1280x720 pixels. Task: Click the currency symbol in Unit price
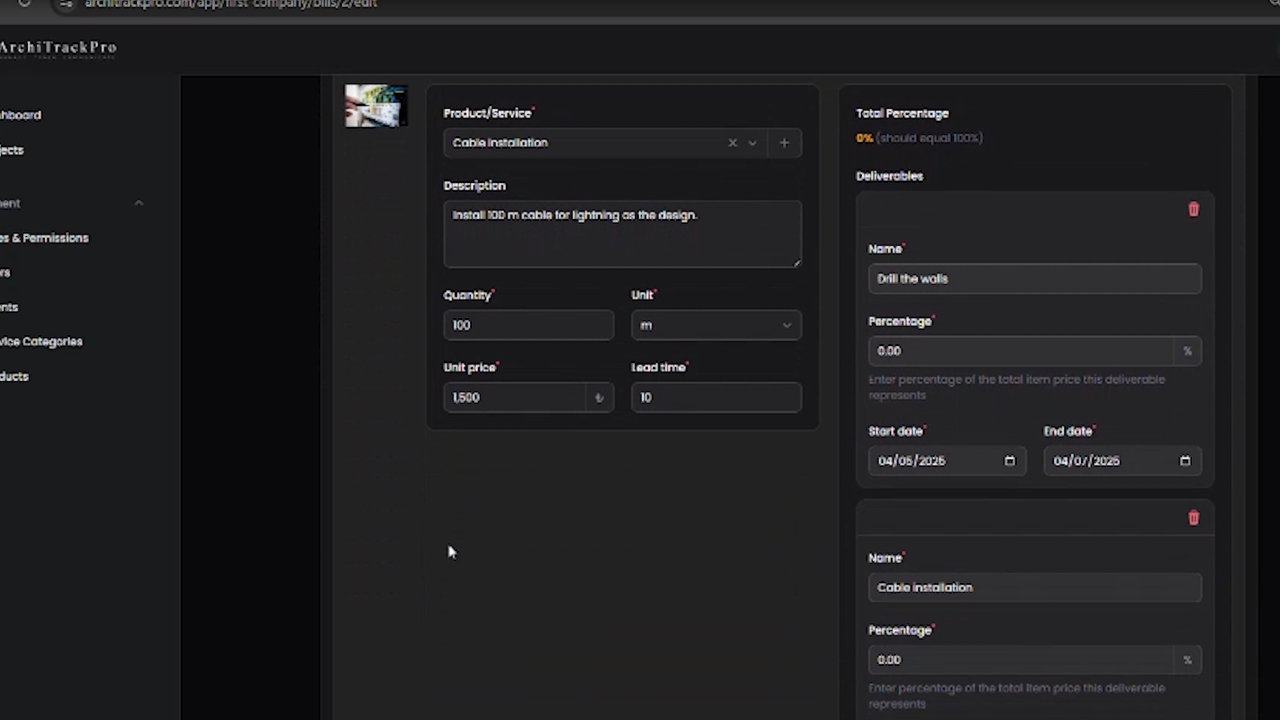pos(599,398)
